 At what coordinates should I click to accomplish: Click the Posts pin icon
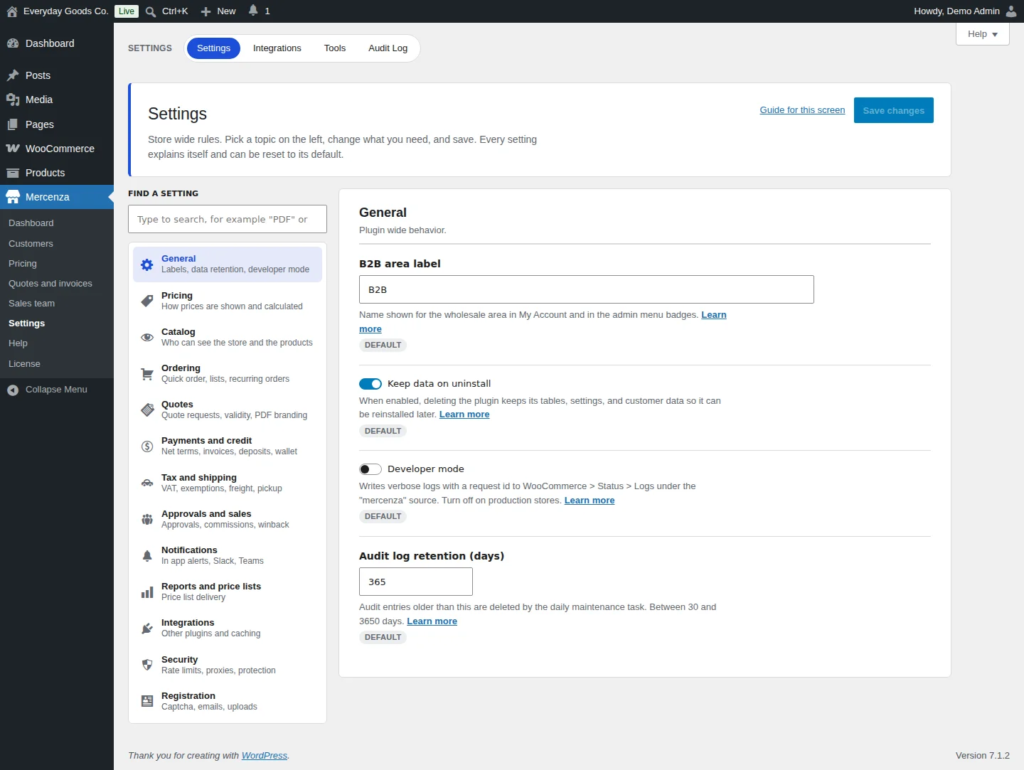[x=13, y=75]
